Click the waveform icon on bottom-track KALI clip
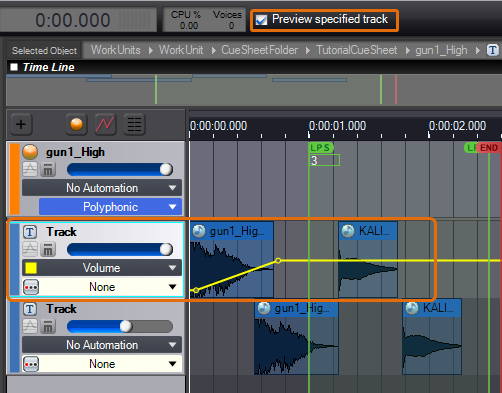The height and width of the screenshot is (393, 502). tap(412, 308)
